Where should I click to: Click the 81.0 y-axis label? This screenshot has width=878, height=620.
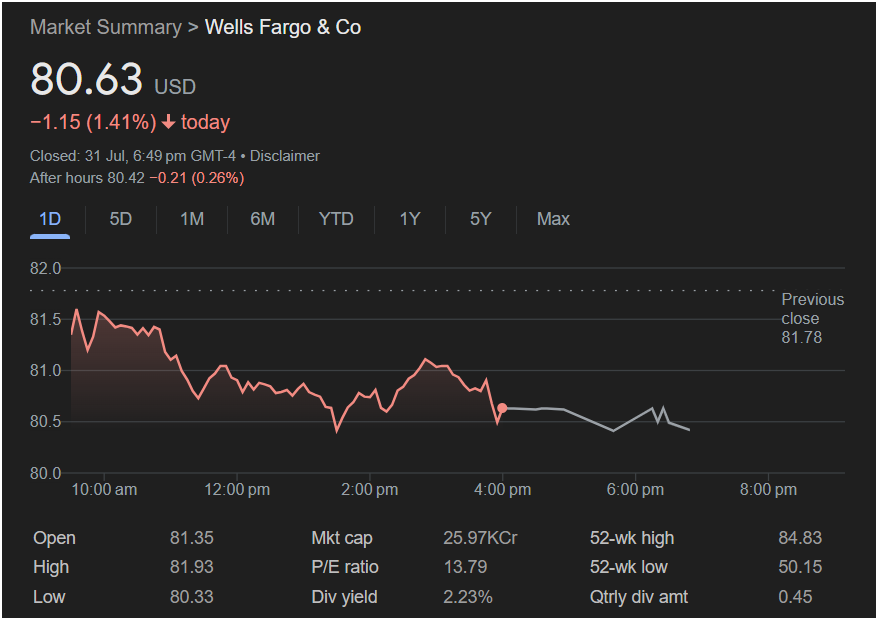45,370
